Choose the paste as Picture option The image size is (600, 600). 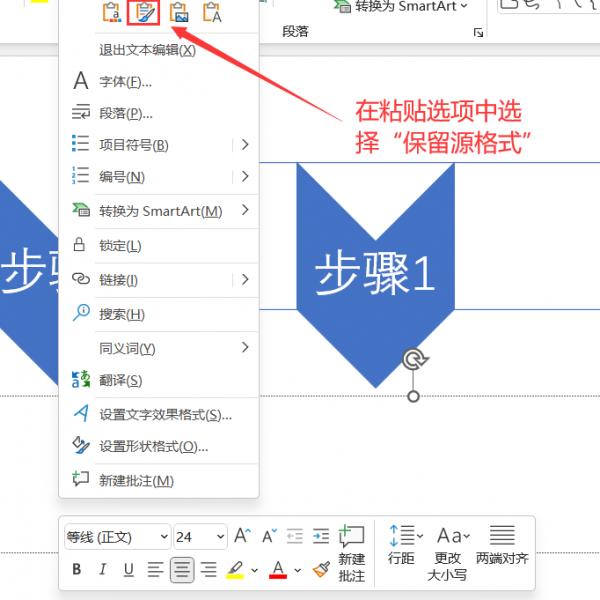(x=179, y=13)
